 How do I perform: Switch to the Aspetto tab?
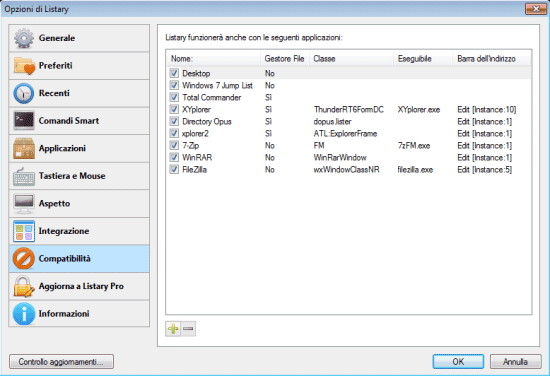[79, 203]
